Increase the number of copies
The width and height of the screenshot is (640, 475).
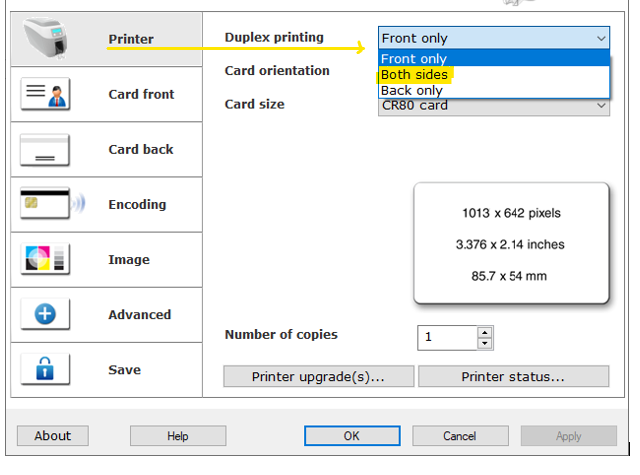pyautogui.click(x=485, y=331)
